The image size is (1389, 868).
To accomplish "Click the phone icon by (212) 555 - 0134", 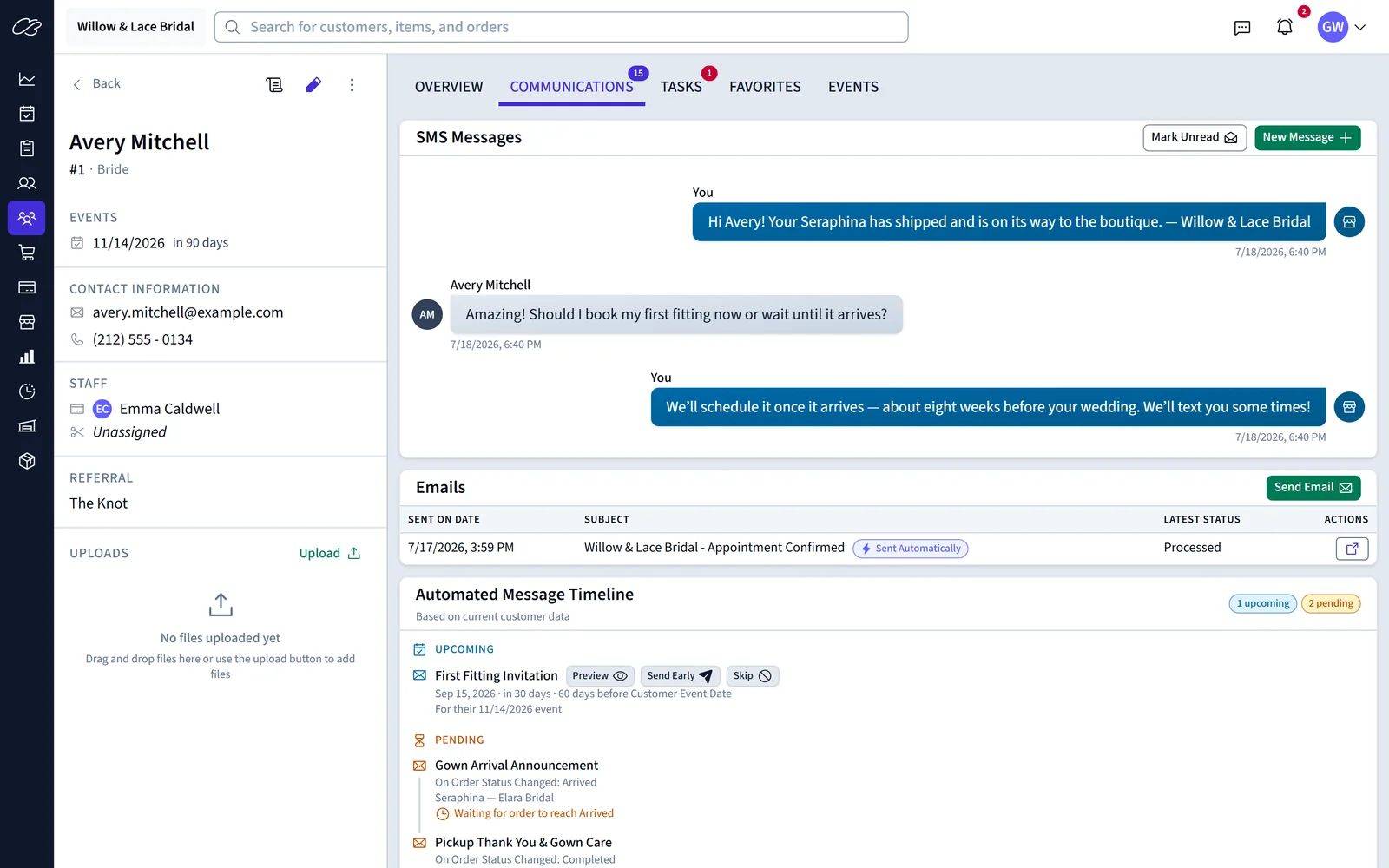I will pos(77,339).
